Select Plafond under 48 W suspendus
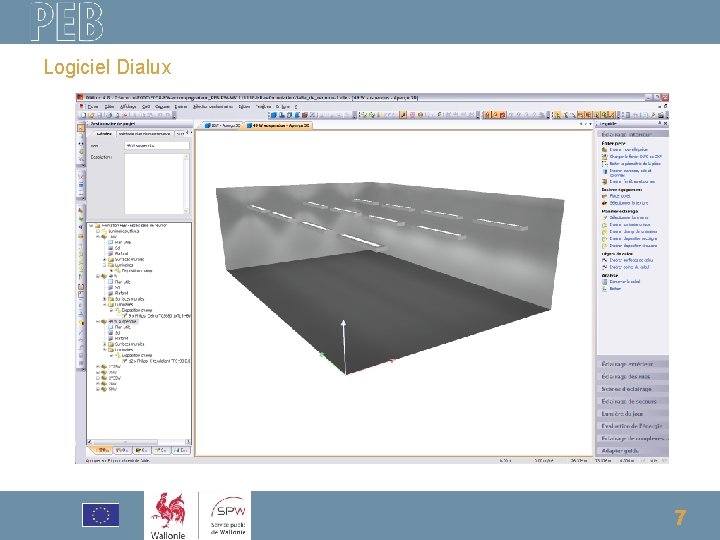This screenshot has height=540, width=720. [122, 338]
